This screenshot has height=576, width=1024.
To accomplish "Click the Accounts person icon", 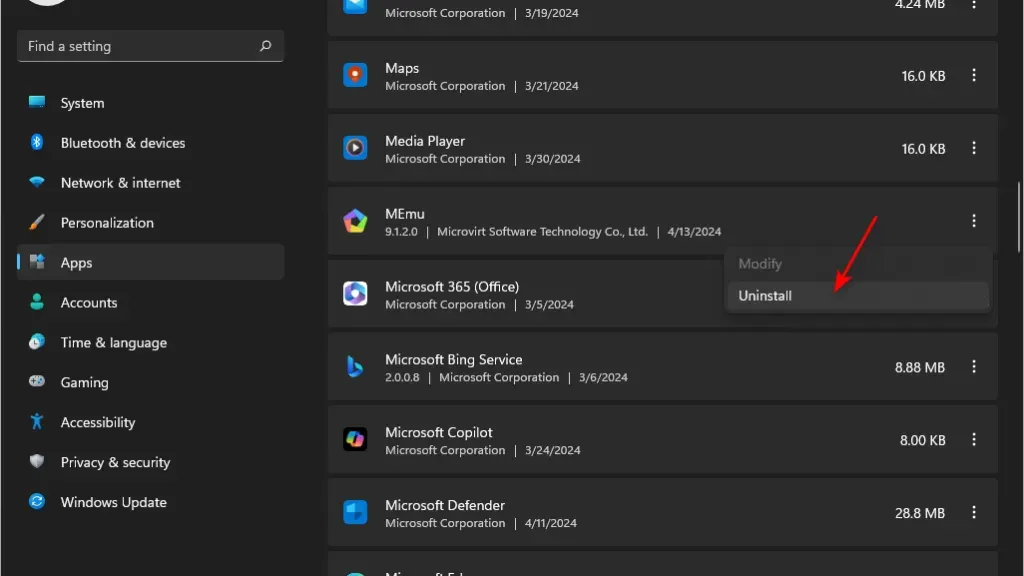I will 37,302.
